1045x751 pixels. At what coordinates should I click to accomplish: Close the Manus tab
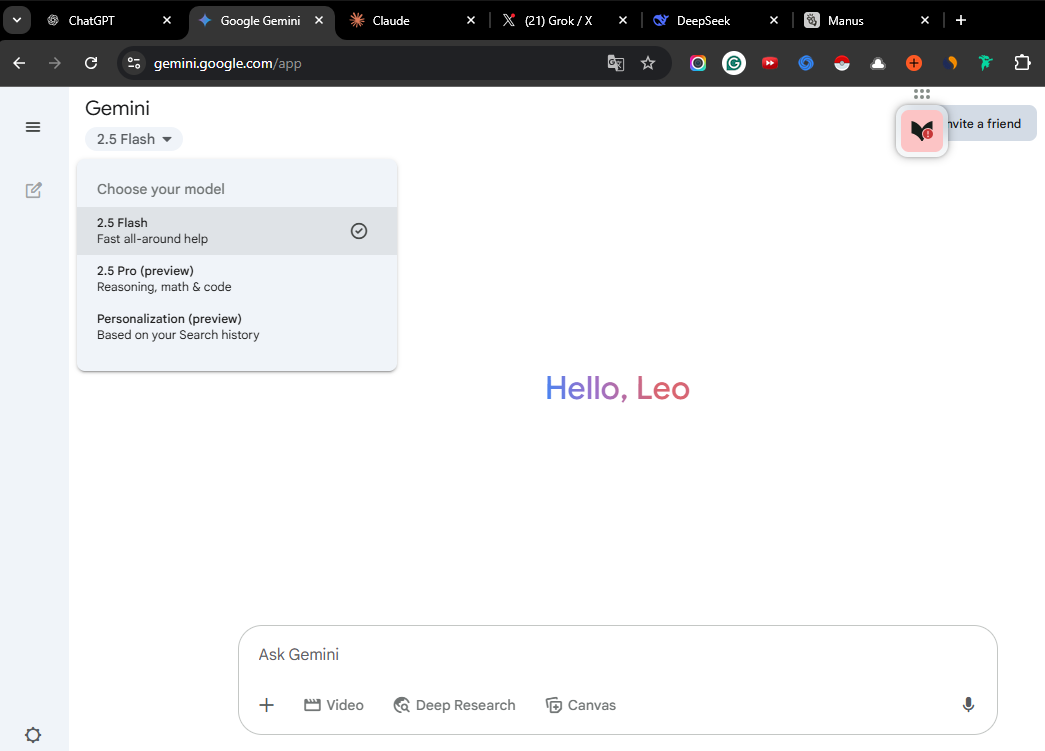pyautogui.click(x=924, y=21)
